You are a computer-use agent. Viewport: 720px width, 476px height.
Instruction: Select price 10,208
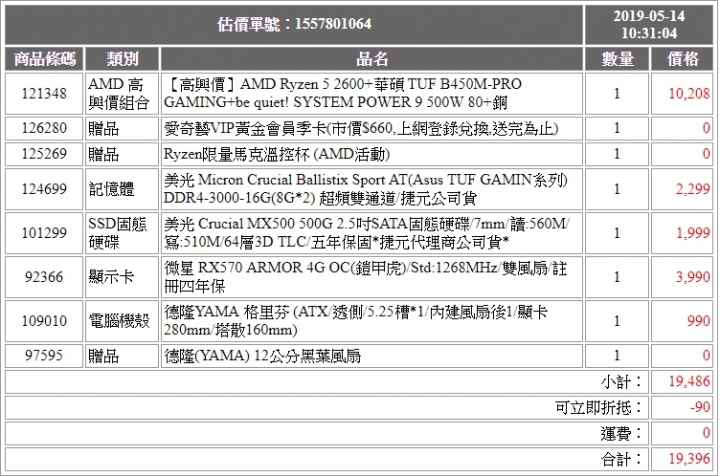[689, 94]
